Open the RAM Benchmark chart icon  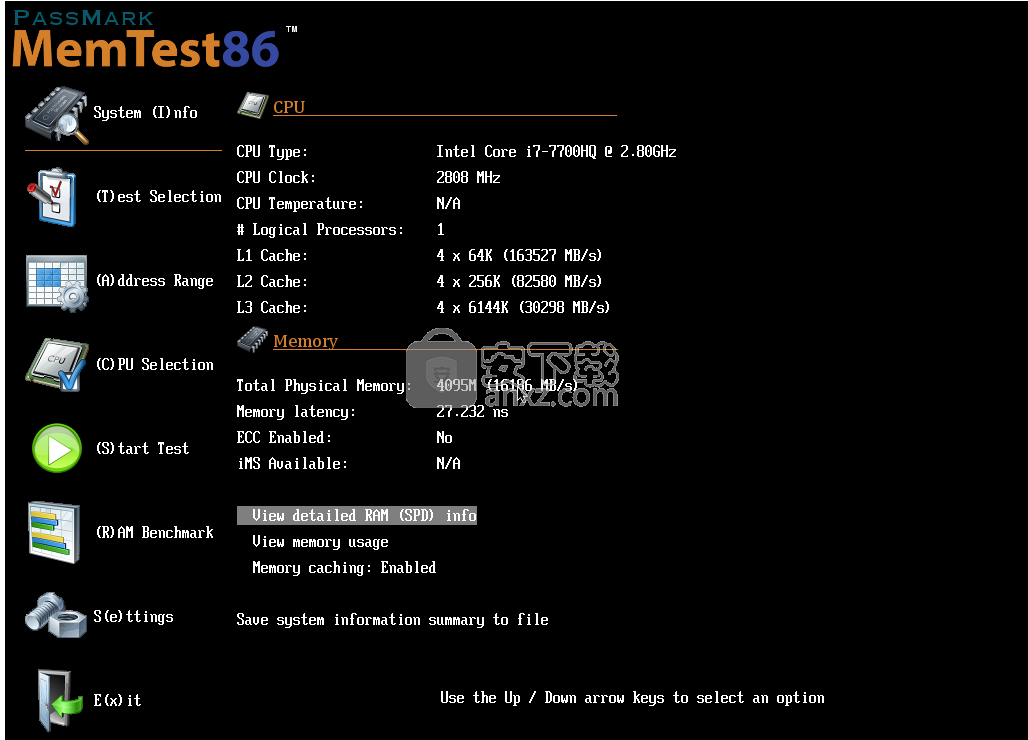click(54, 533)
